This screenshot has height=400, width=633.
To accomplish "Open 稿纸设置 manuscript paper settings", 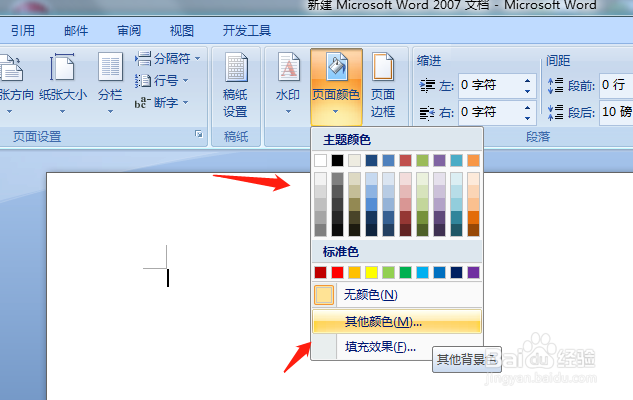I will (235, 86).
